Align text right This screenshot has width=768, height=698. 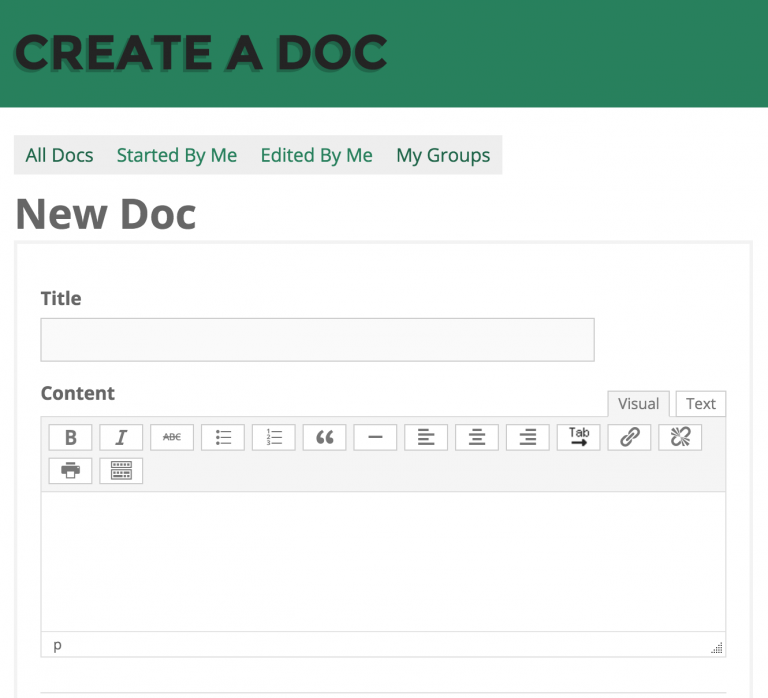tap(528, 437)
